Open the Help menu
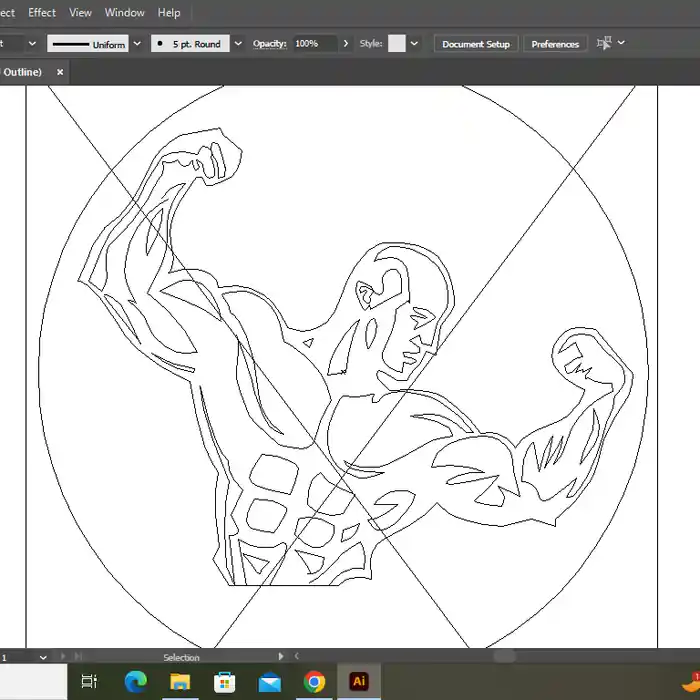 (169, 12)
